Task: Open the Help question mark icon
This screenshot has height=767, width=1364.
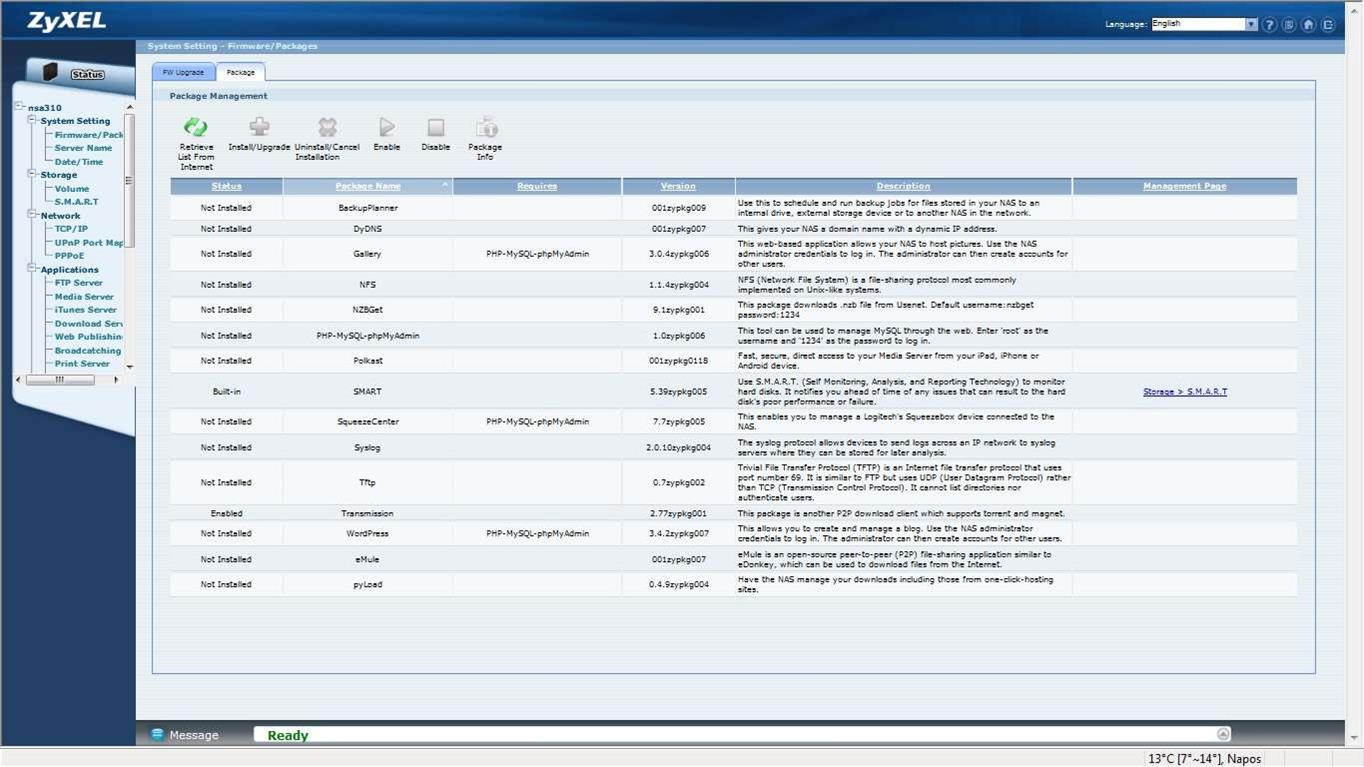Action: 1269,25
